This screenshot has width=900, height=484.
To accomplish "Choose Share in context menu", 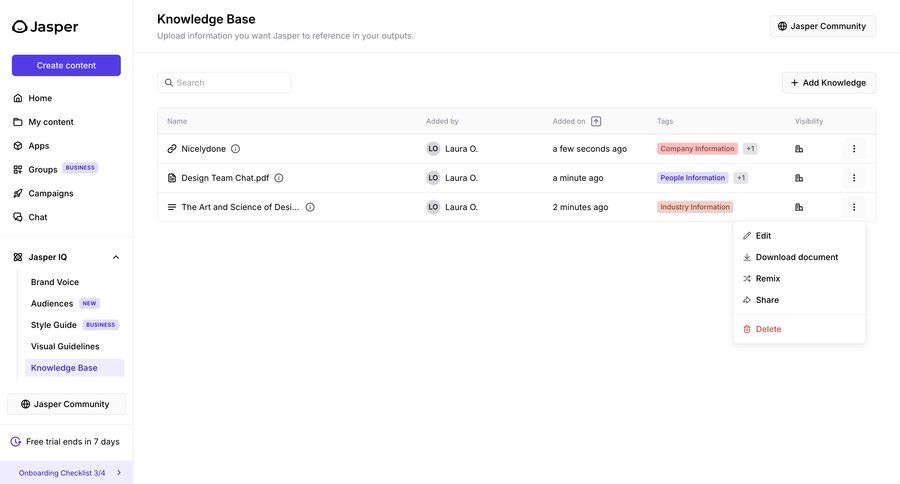I will tap(799, 300).
